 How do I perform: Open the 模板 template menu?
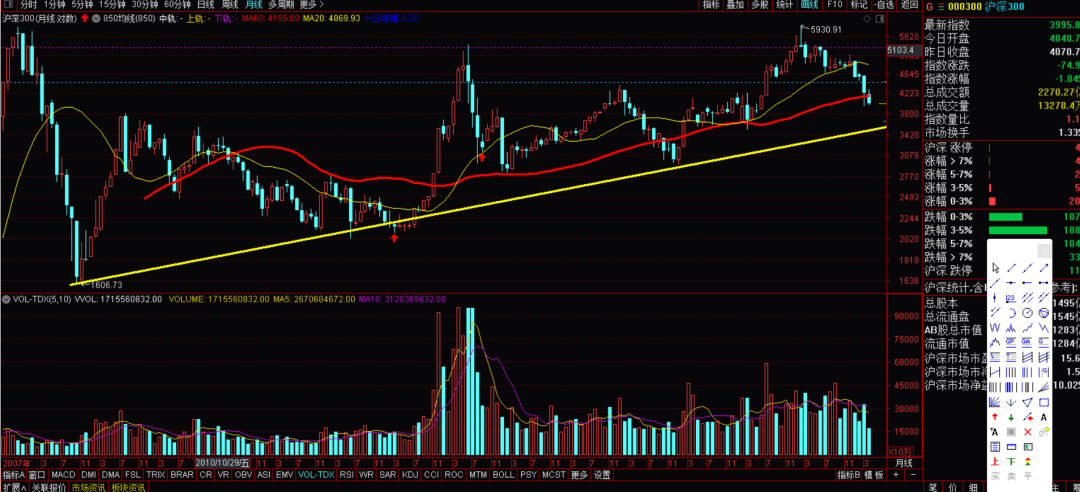point(873,475)
